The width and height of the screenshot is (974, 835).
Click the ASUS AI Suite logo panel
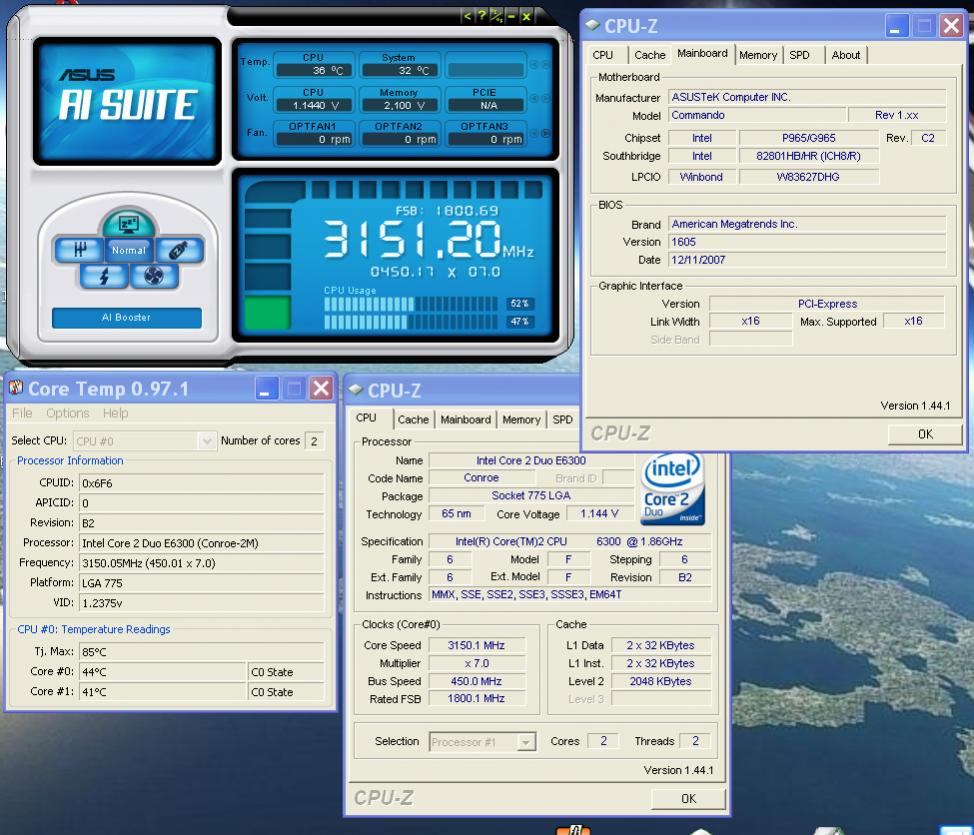coord(127,101)
